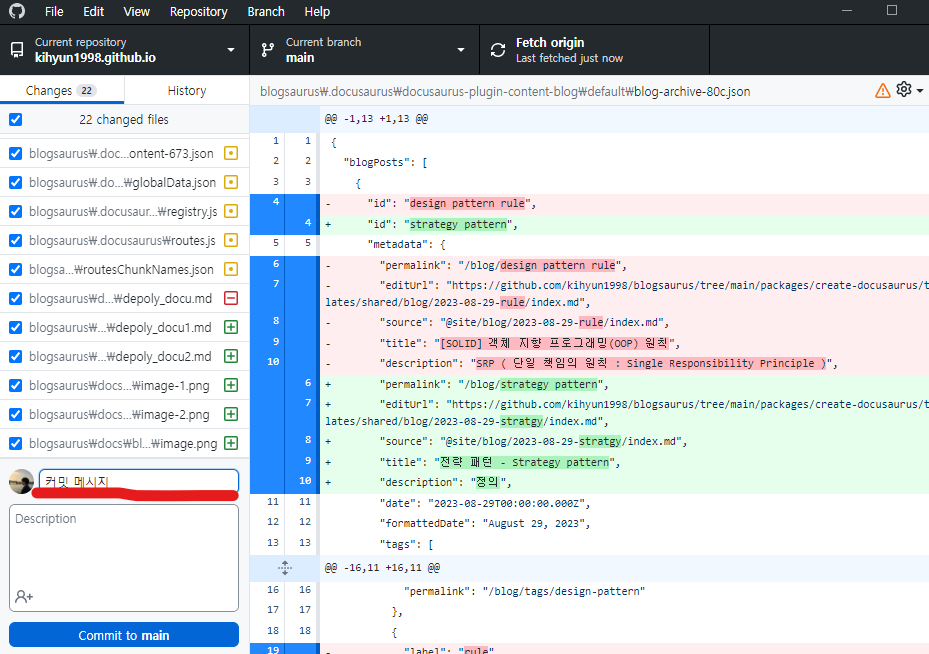Click deleted status icon for depoly_docu.md
Image resolution: width=929 pixels, height=654 pixels.
click(x=231, y=299)
